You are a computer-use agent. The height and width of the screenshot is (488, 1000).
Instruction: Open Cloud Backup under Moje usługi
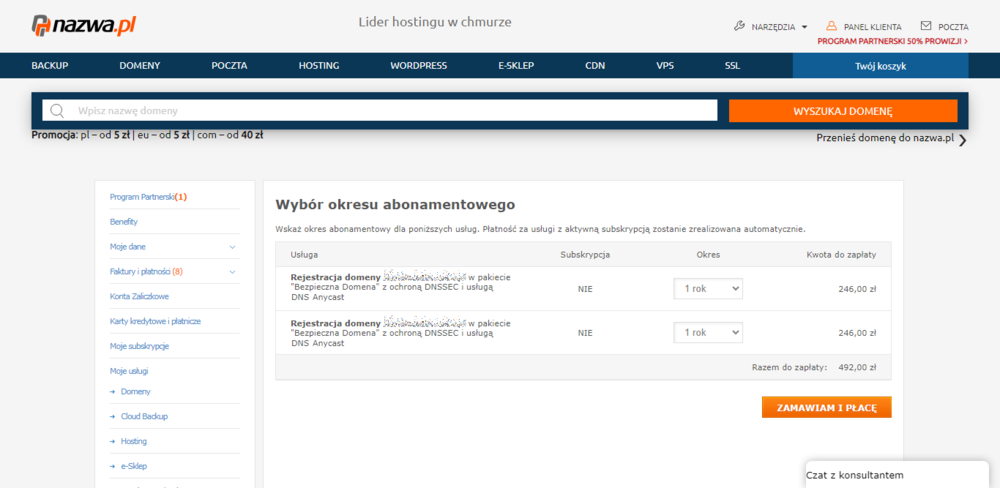point(144,417)
